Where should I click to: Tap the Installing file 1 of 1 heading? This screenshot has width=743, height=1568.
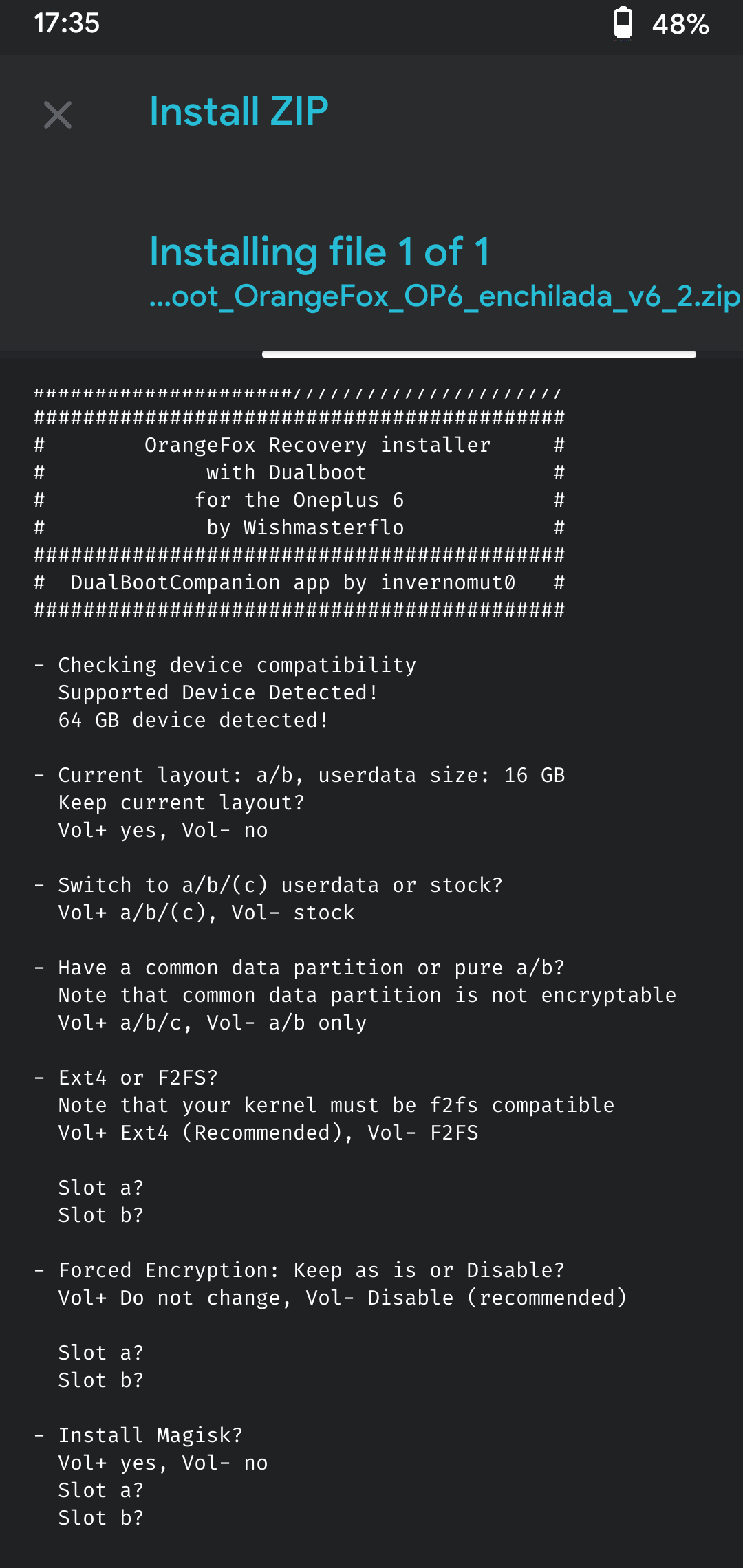pos(320,252)
